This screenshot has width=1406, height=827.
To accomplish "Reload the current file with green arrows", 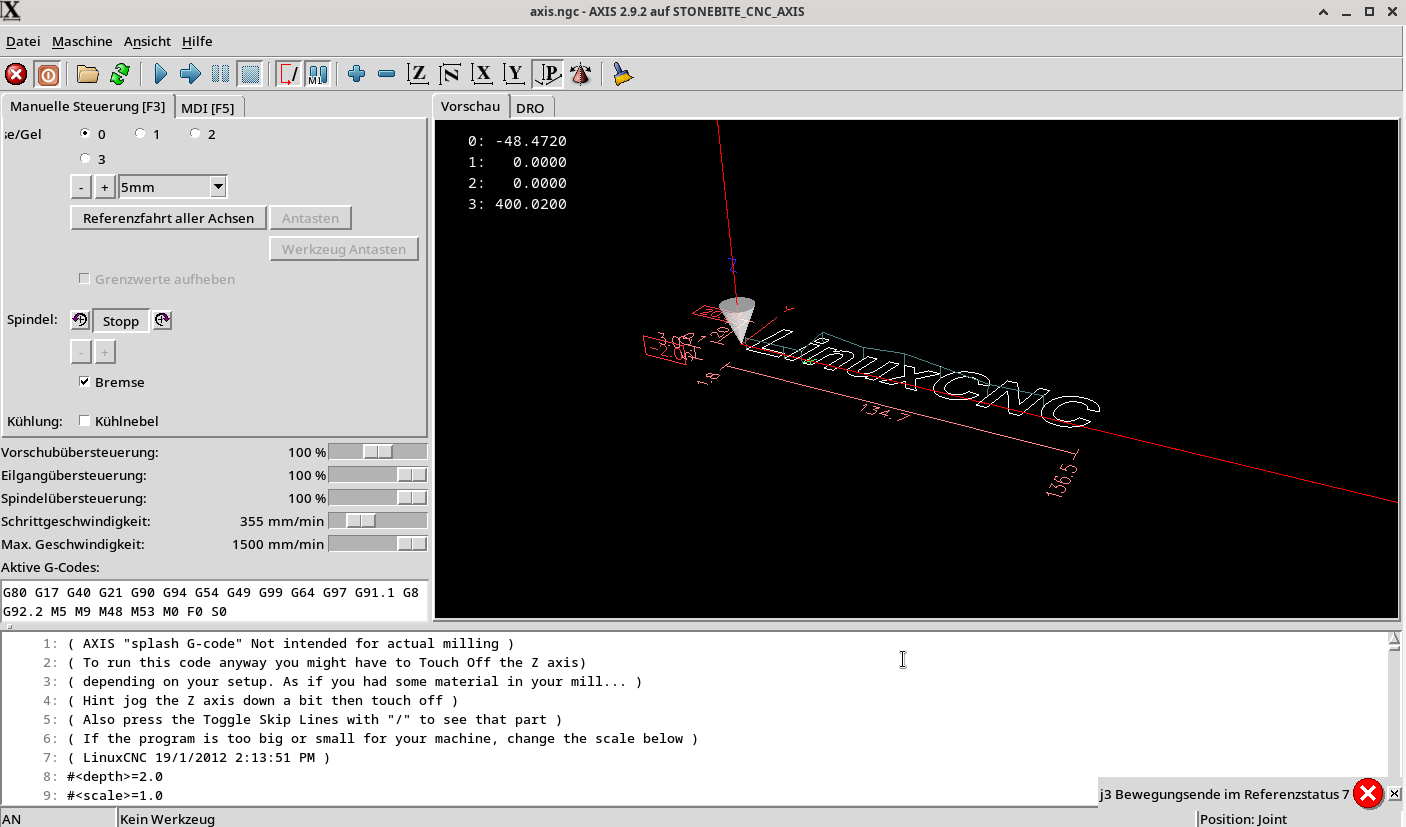I will point(120,74).
